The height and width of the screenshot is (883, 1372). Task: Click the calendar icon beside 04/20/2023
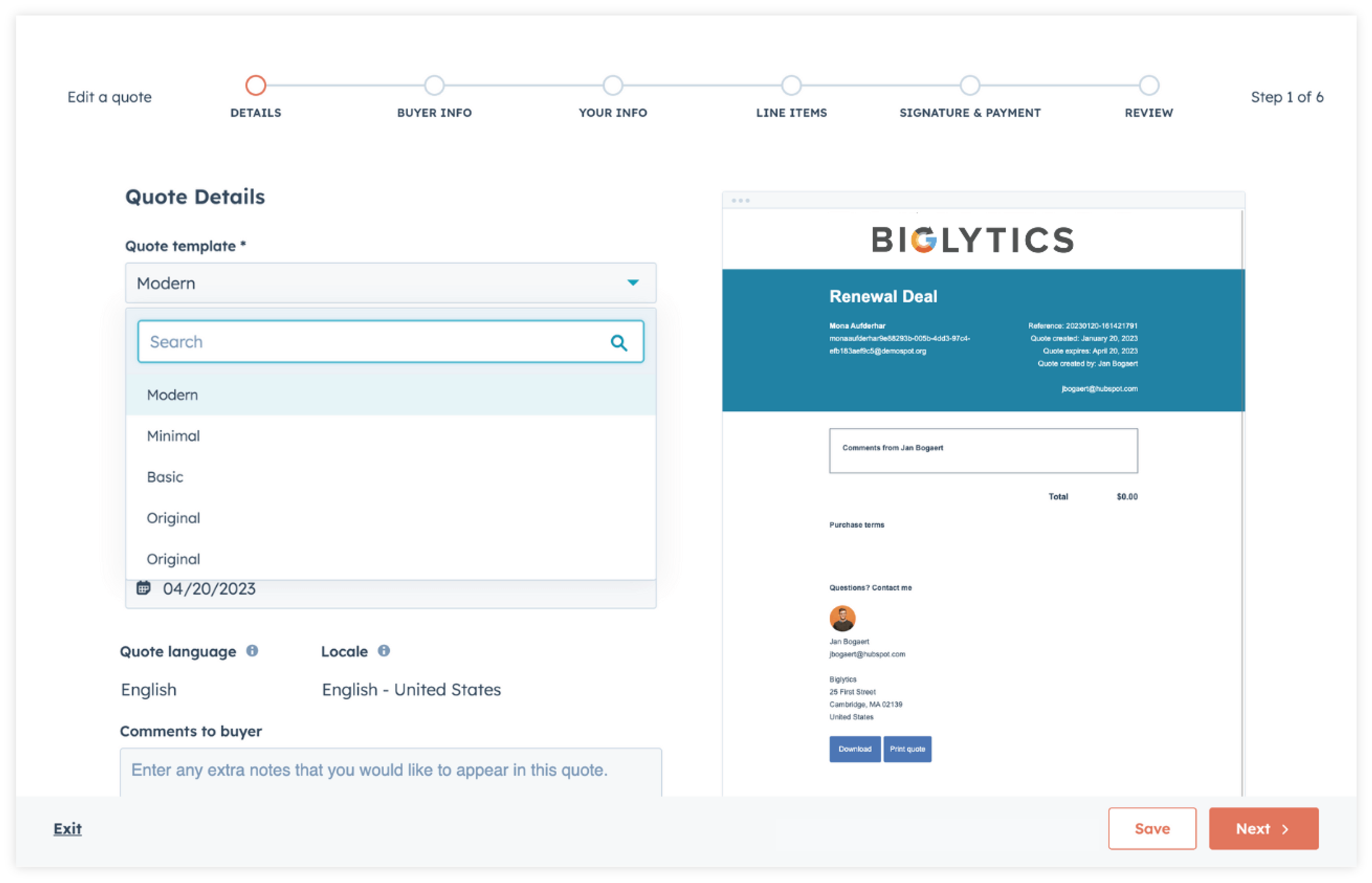(143, 588)
